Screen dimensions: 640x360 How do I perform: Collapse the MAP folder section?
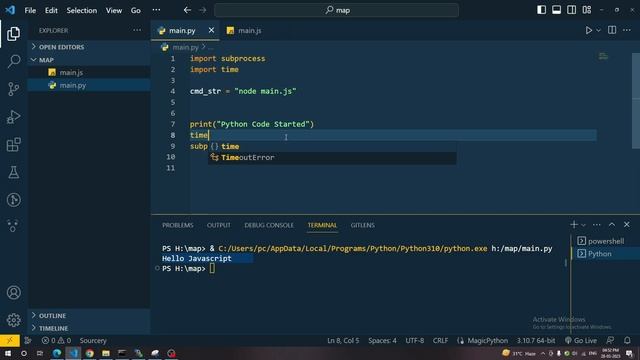pyautogui.click(x=89, y=60)
